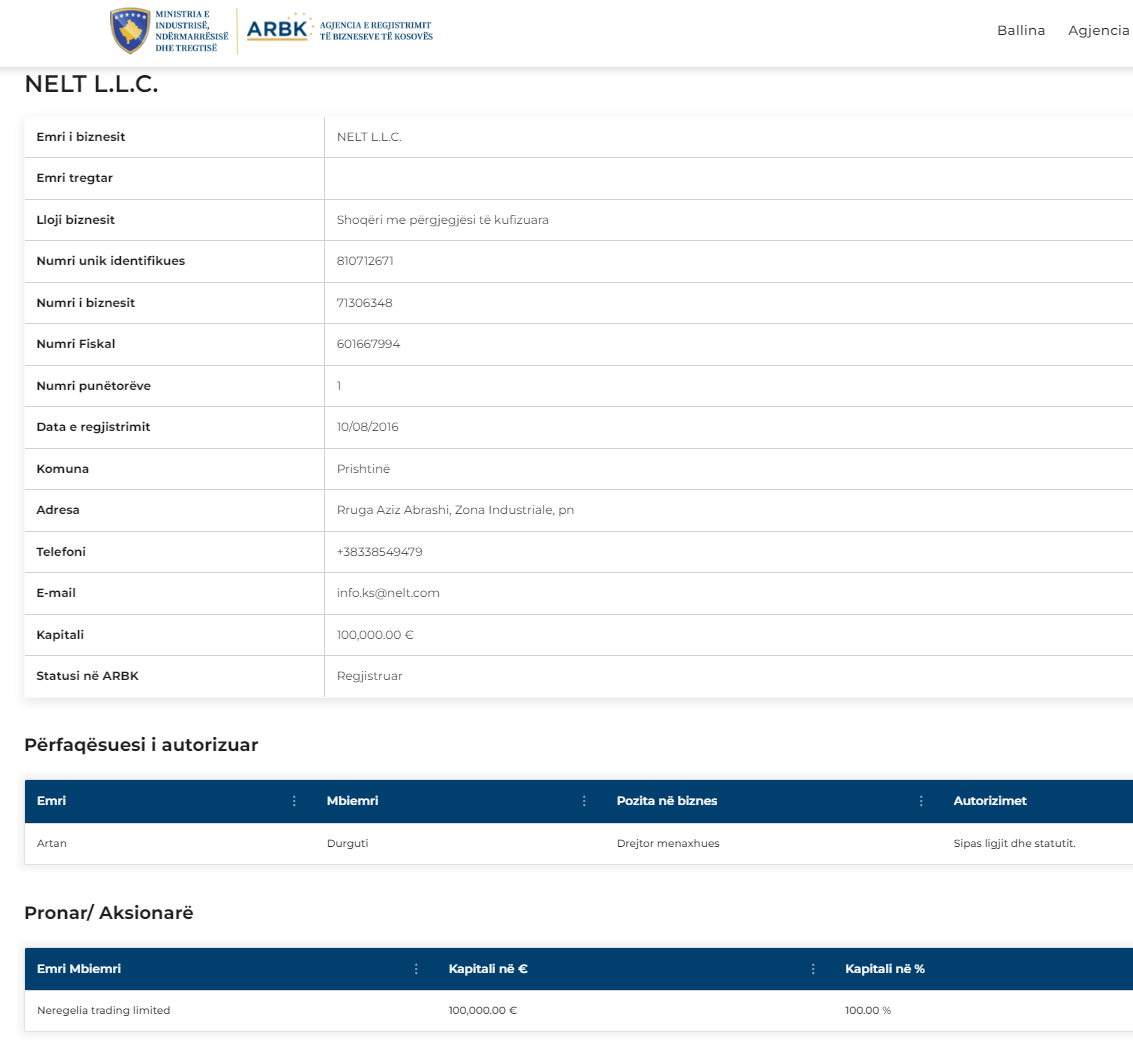Screen dimensions: 1133x1041
Task: Select municipality value Prishtinë
Action: (x=363, y=470)
